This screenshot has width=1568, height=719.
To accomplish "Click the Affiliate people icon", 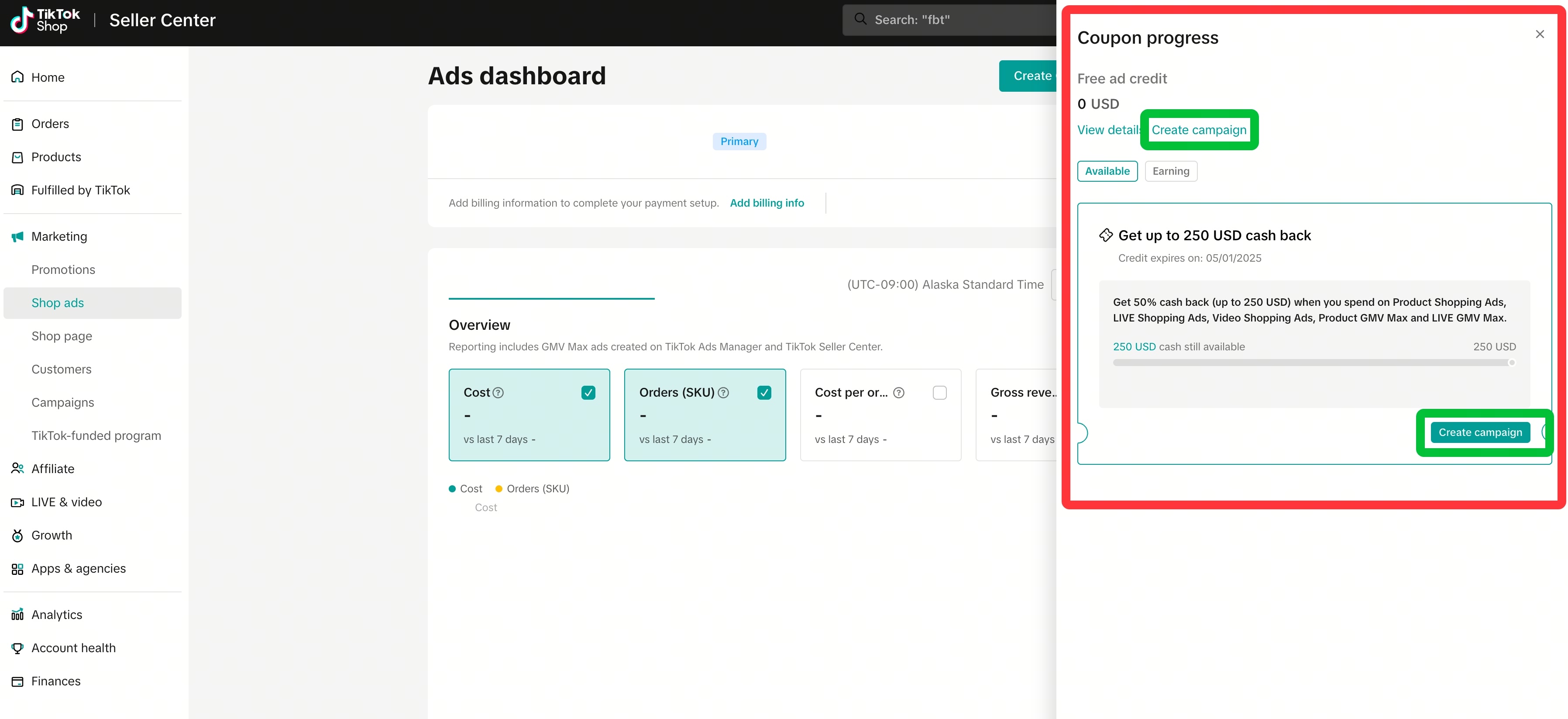I will click(17, 469).
